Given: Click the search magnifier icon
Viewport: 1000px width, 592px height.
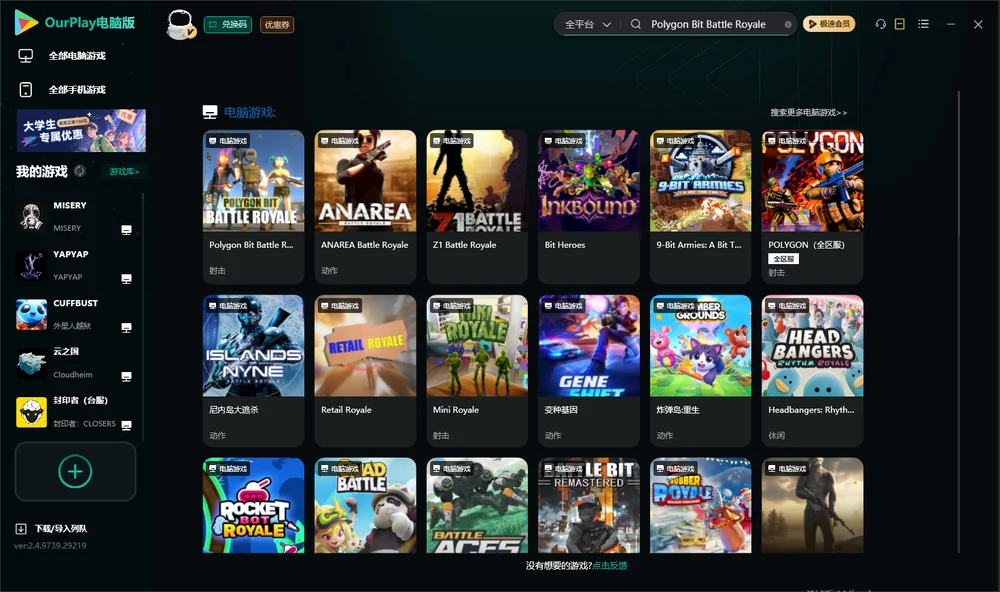Looking at the screenshot, I should [636, 24].
